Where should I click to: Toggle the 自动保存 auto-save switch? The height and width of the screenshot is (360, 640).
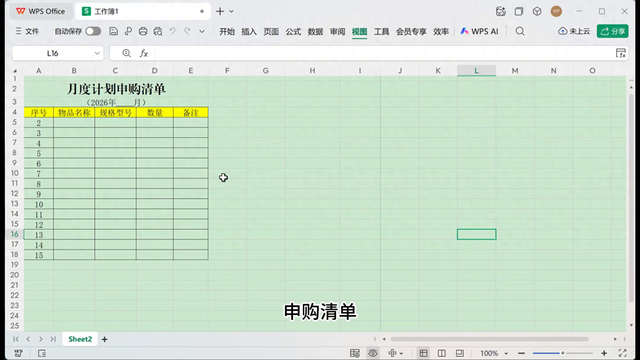(93, 31)
